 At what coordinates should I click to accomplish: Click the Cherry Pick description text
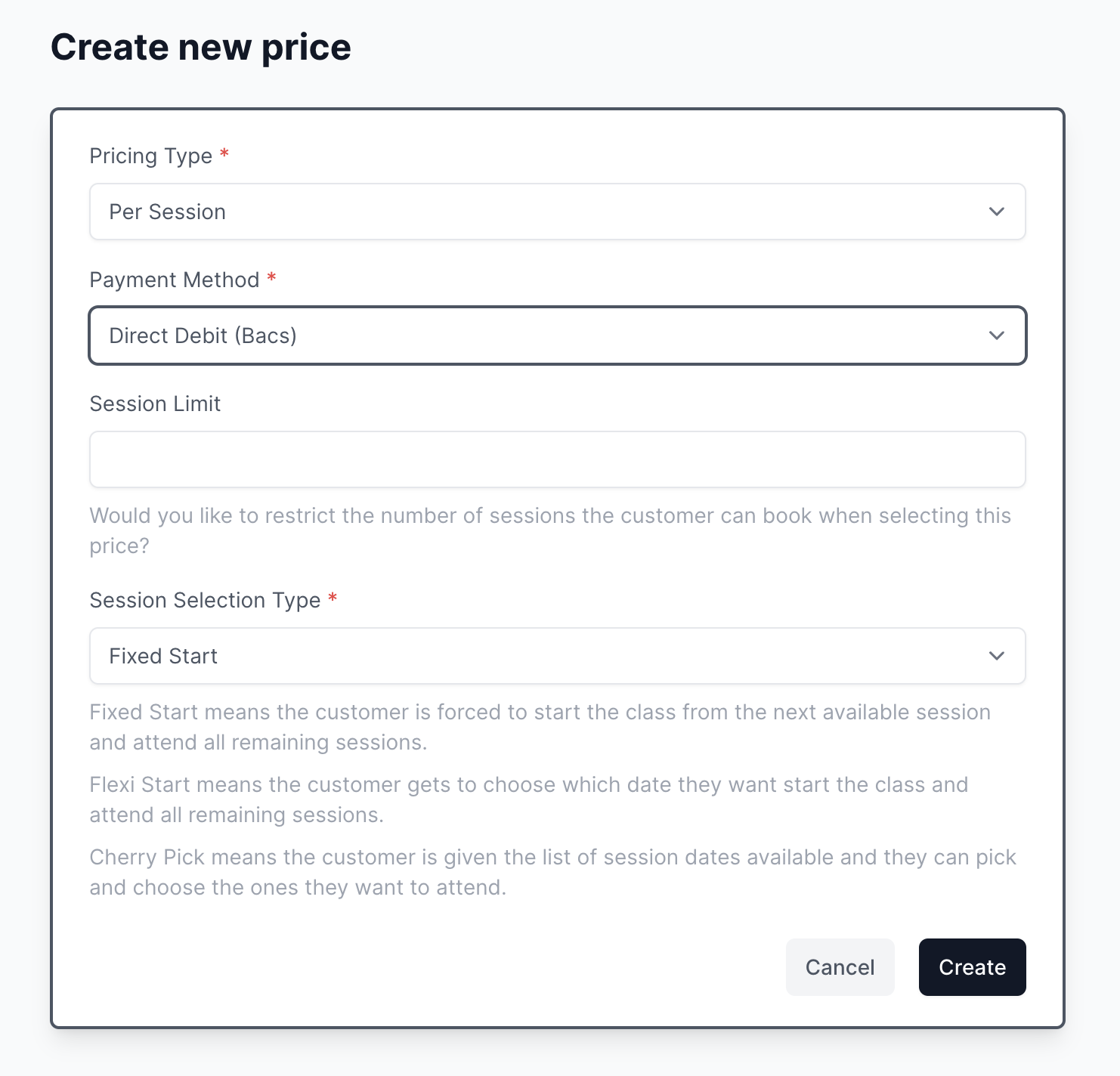[x=552, y=872]
